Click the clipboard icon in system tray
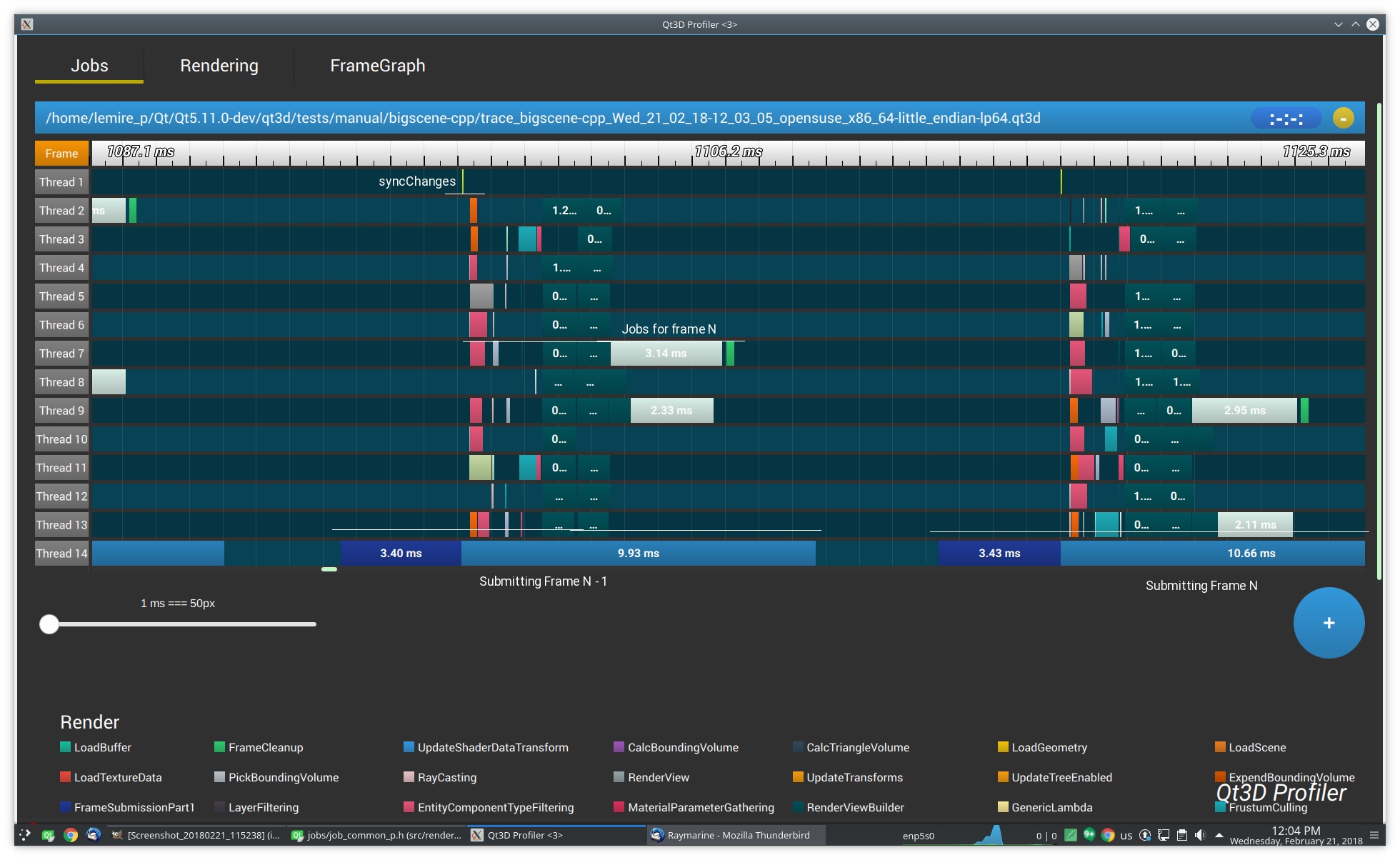Screen dimensions: 1400x860 click(x=1182, y=835)
